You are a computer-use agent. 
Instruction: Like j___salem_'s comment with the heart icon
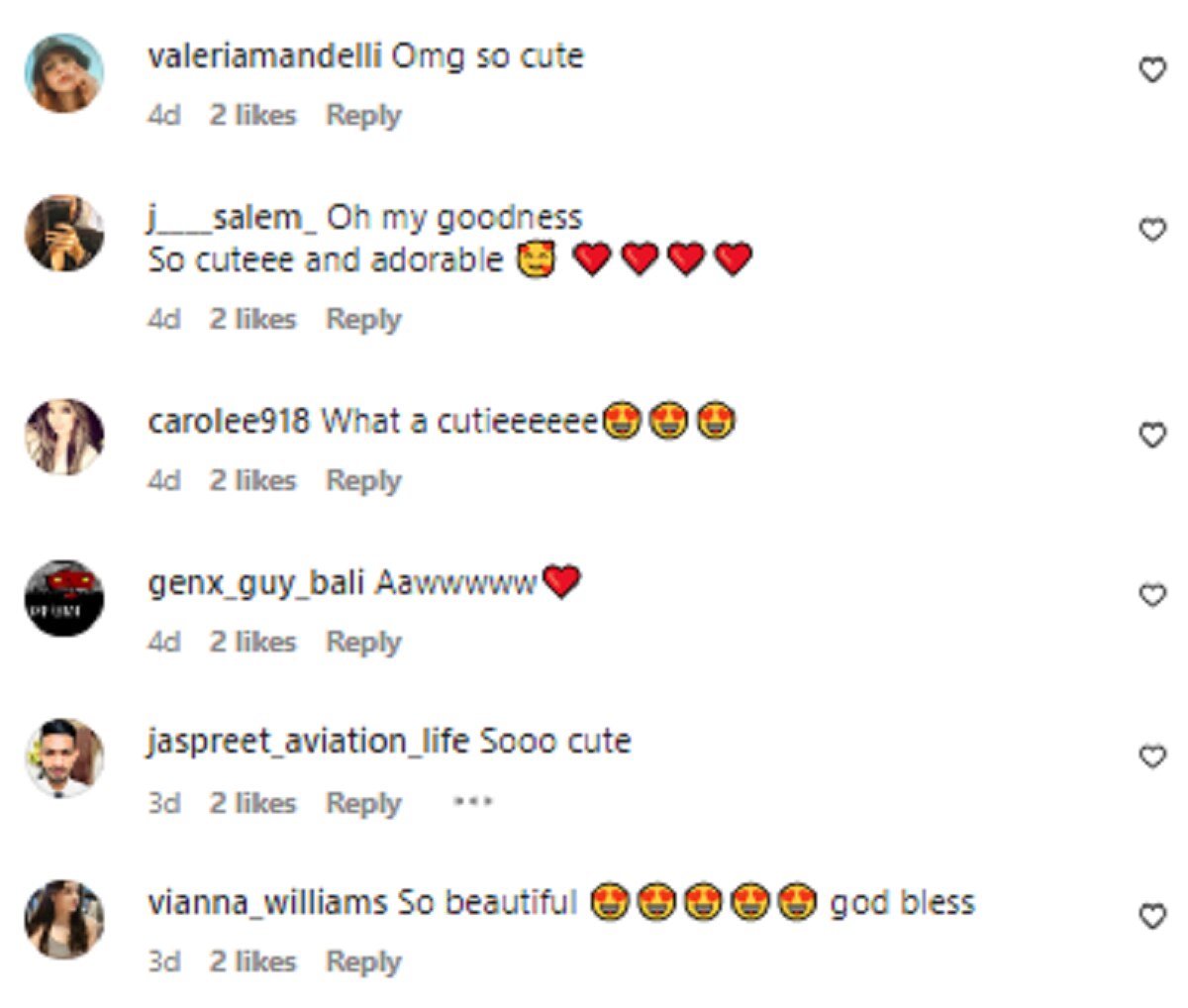point(1152,230)
